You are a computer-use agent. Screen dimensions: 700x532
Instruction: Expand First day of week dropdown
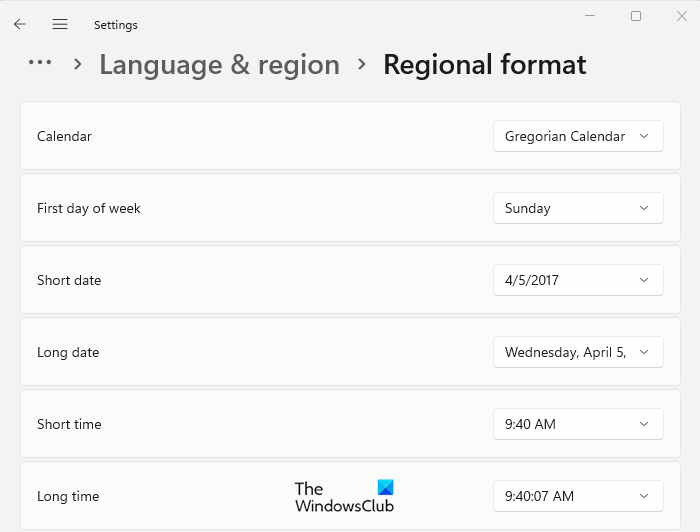(578, 208)
